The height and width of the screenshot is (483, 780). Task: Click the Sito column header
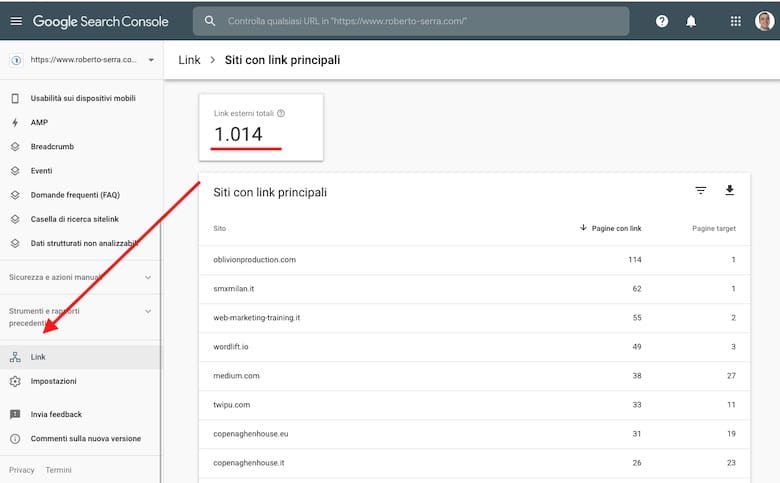click(x=219, y=228)
